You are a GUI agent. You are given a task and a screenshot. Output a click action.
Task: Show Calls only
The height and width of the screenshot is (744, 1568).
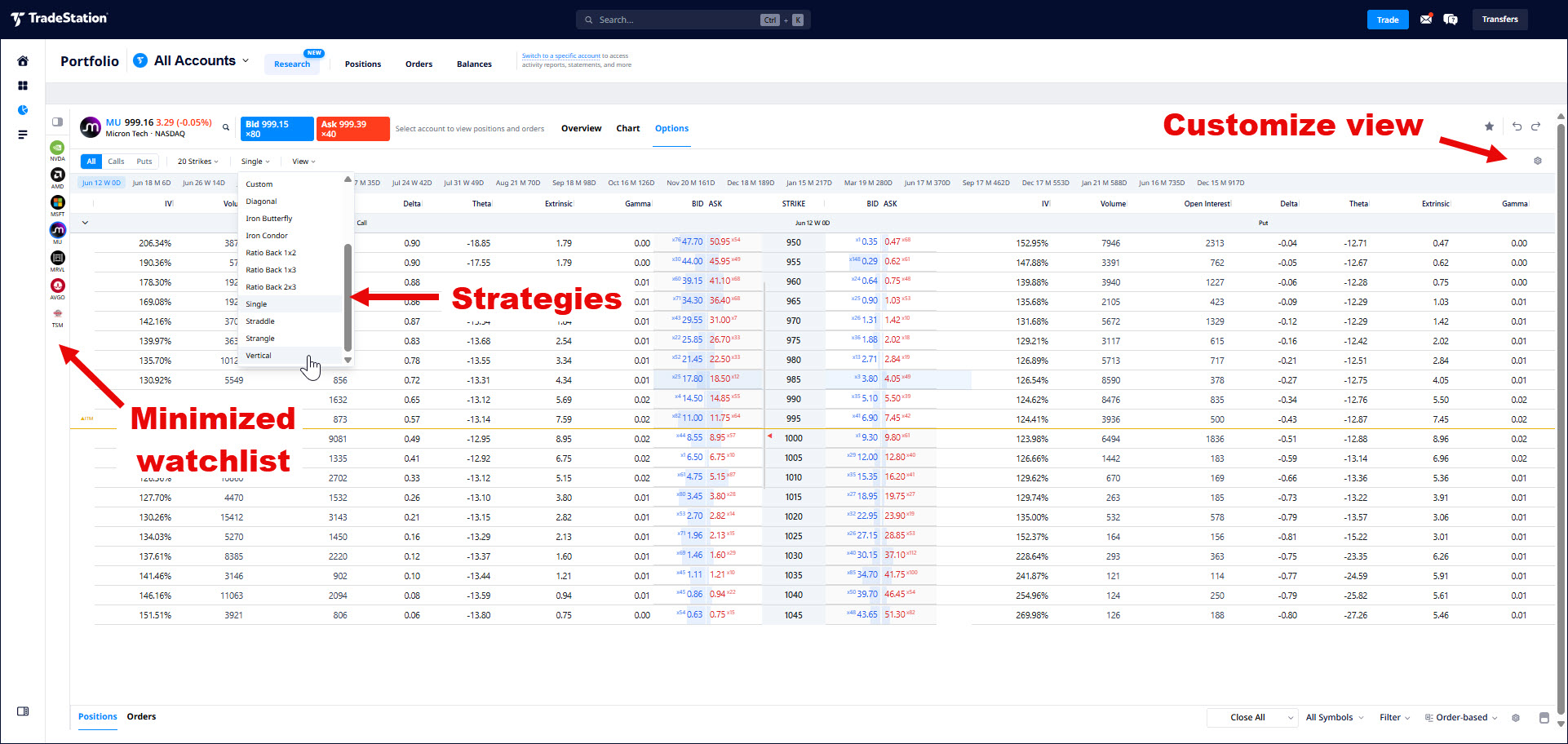tap(116, 162)
